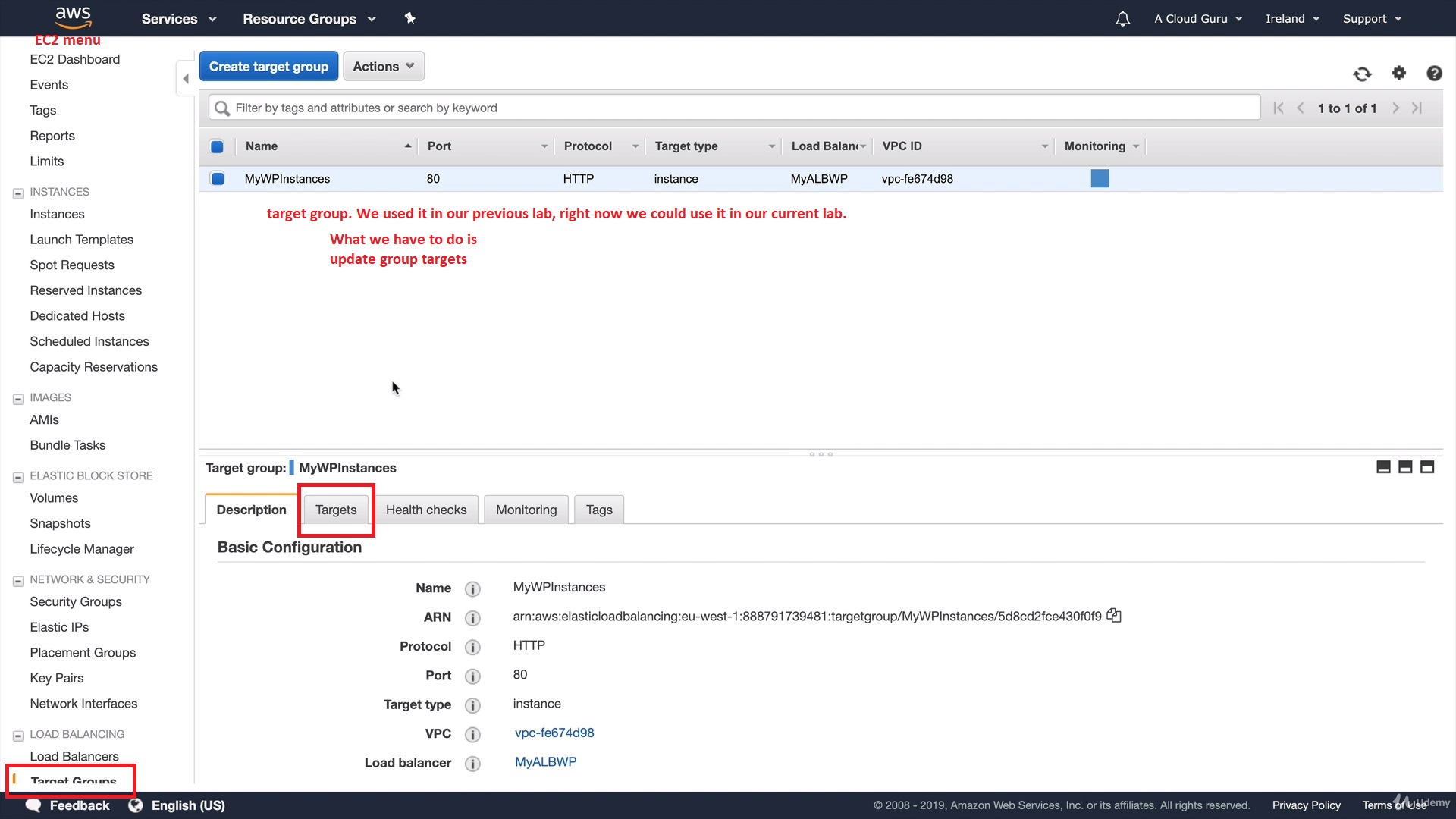Toggle the select-all checkbox in table header
Image resolution: width=1456 pixels, height=819 pixels.
click(x=217, y=146)
